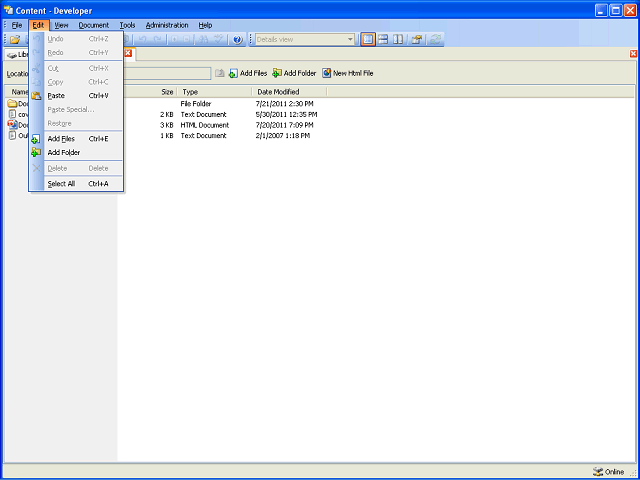Click the app icon in the title bar

[x=8, y=10]
